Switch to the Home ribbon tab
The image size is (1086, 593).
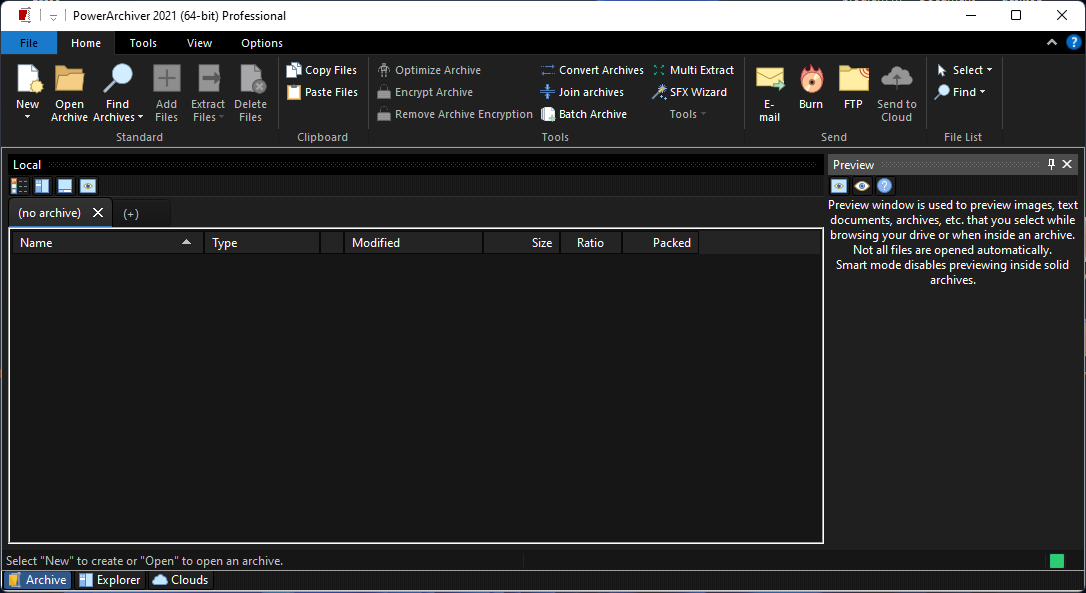coord(86,43)
